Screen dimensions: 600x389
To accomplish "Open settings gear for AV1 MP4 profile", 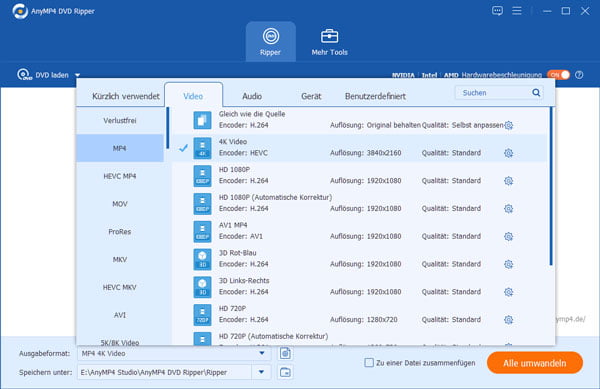I will [x=509, y=237].
